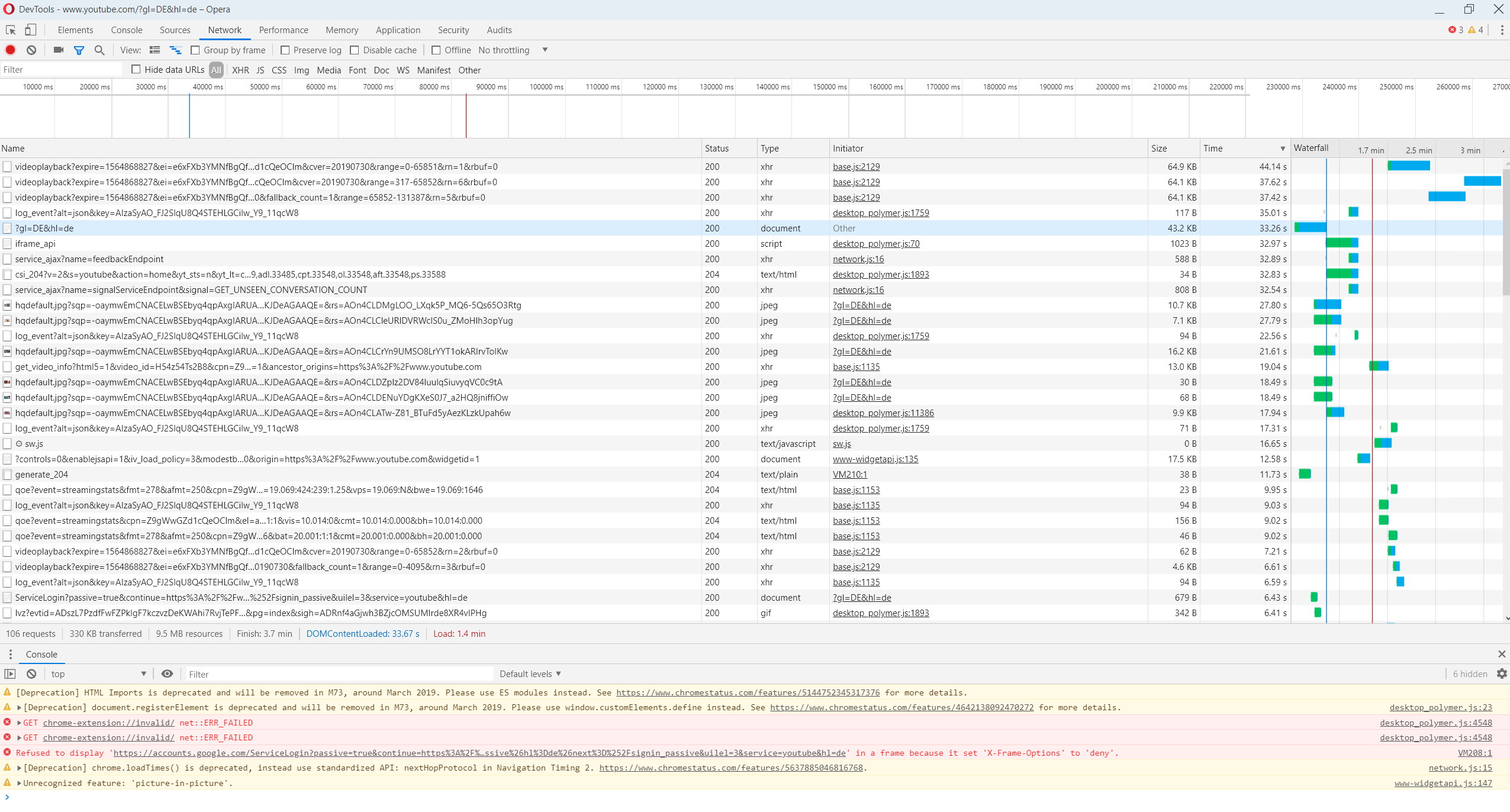Click the red record network log button
The height and width of the screenshot is (812, 1510).
[10, 50]
